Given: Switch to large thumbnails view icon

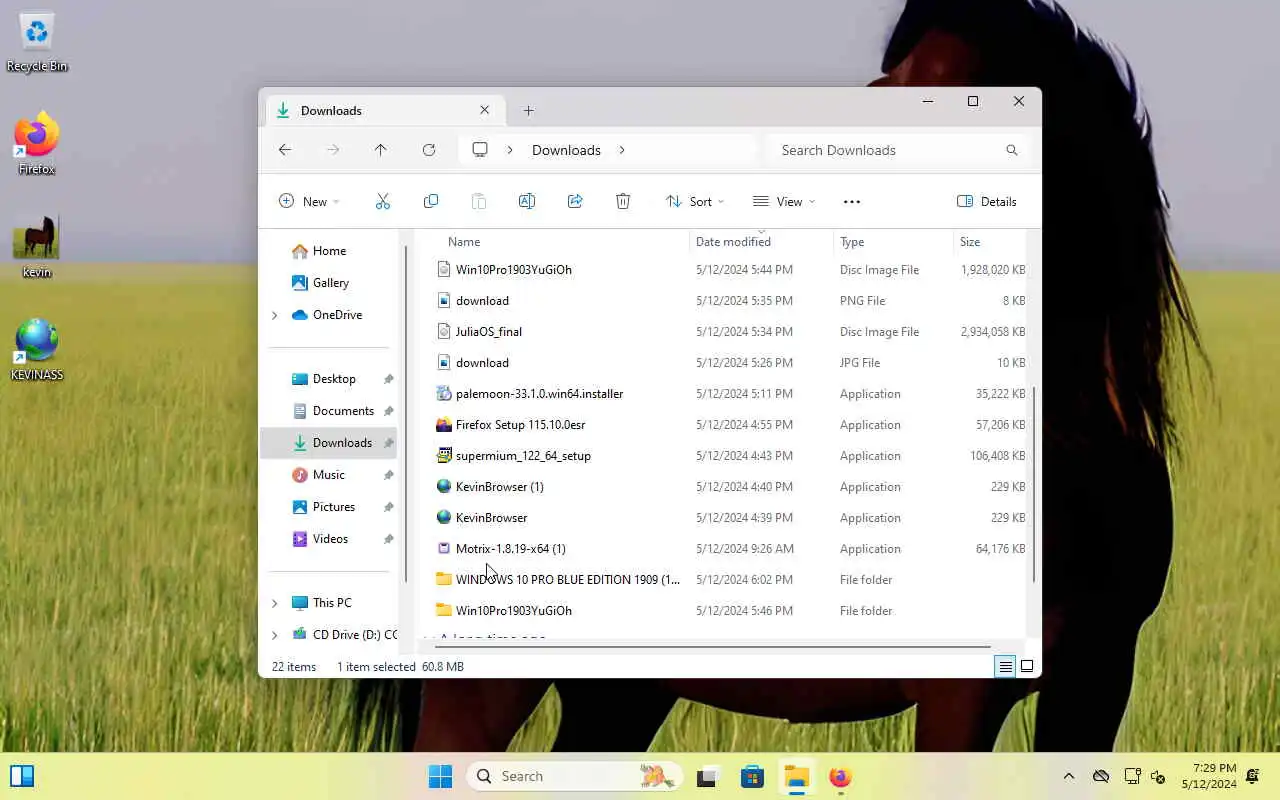Looking at the screenshot, I should click(x=1027, y=666).
